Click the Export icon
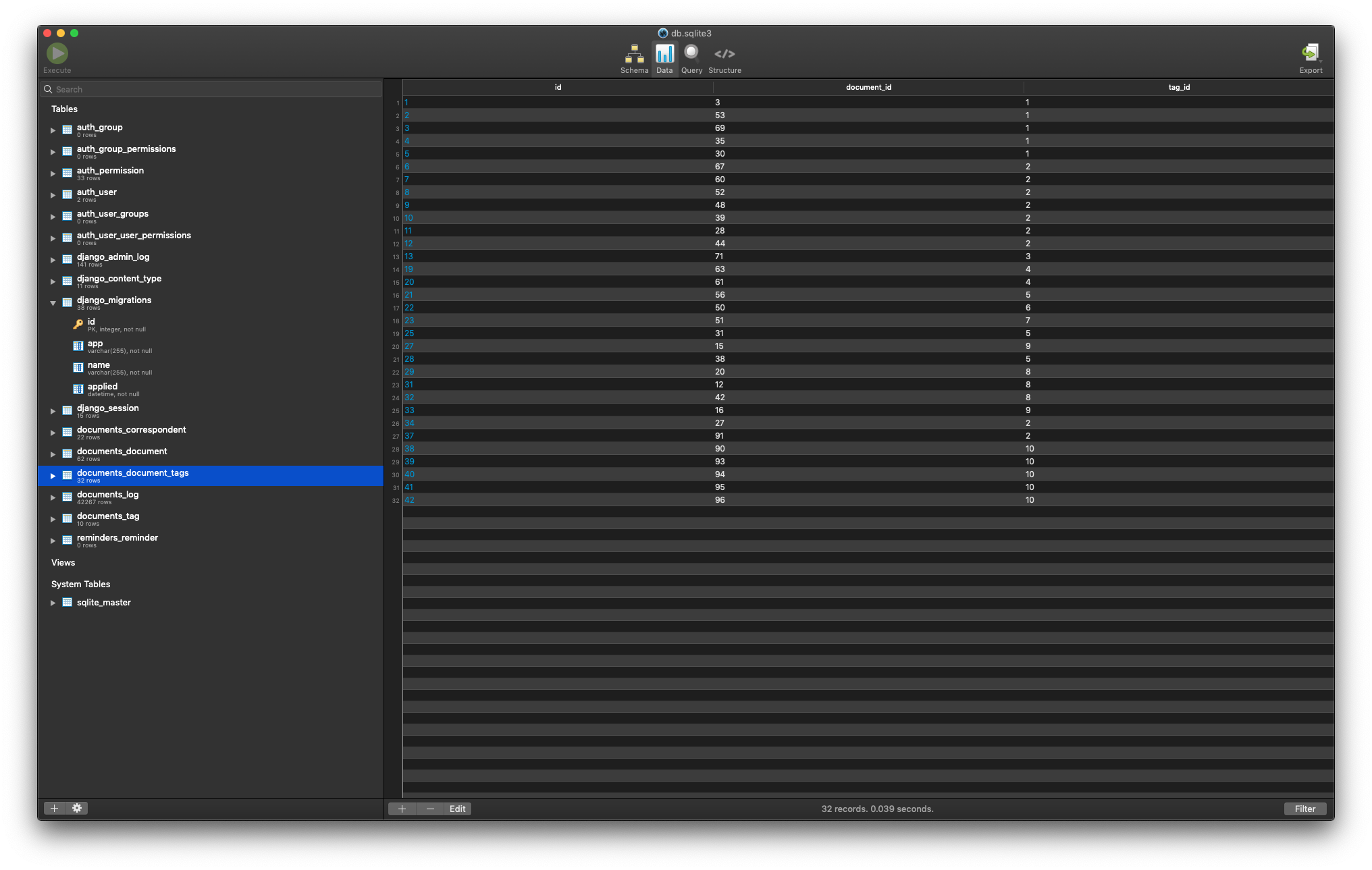 coord(1311,53)
